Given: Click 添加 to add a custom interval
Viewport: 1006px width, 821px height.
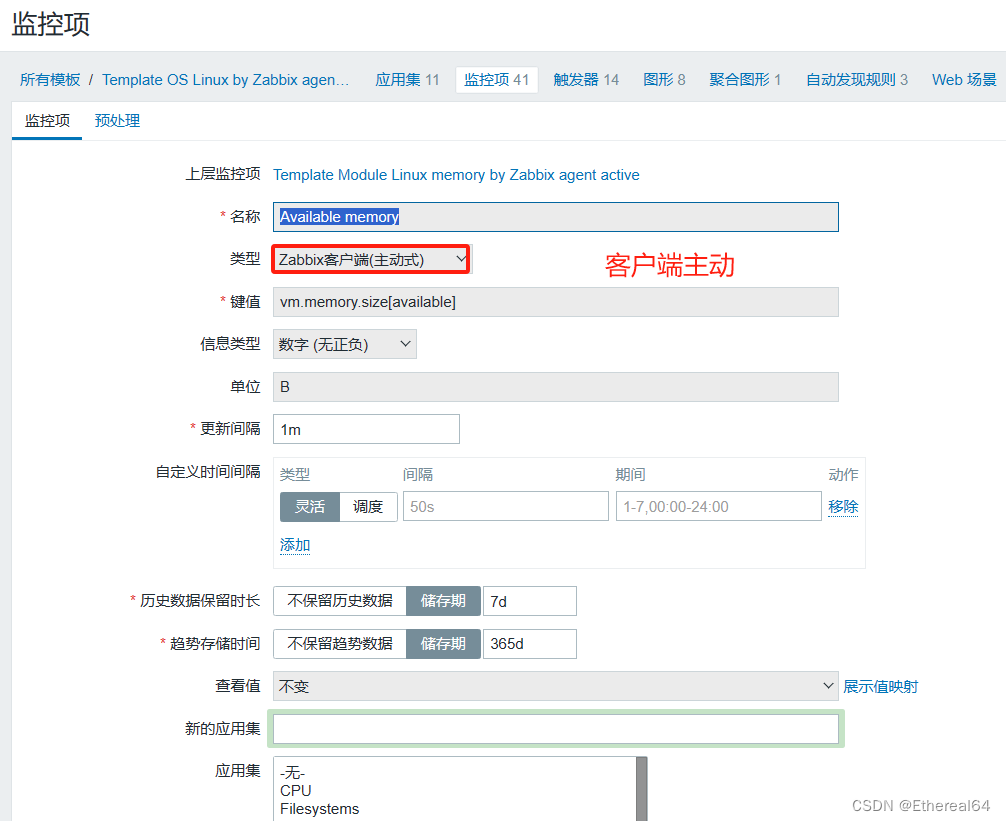Looking at the screenshot, I should tap(295, 545).
